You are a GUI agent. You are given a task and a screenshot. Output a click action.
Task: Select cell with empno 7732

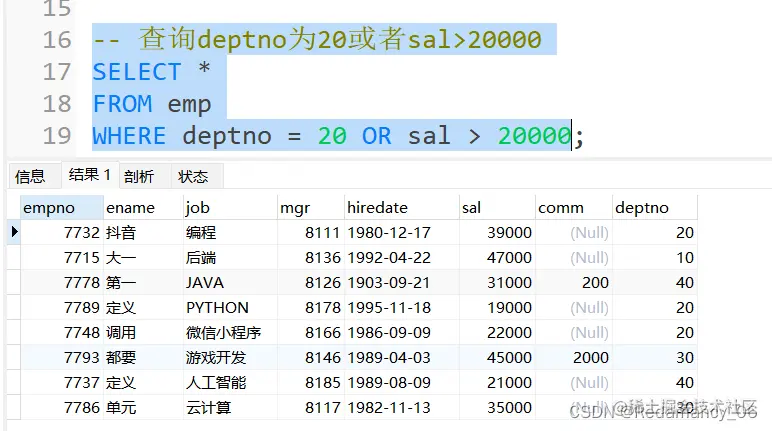tap(62, 232)
